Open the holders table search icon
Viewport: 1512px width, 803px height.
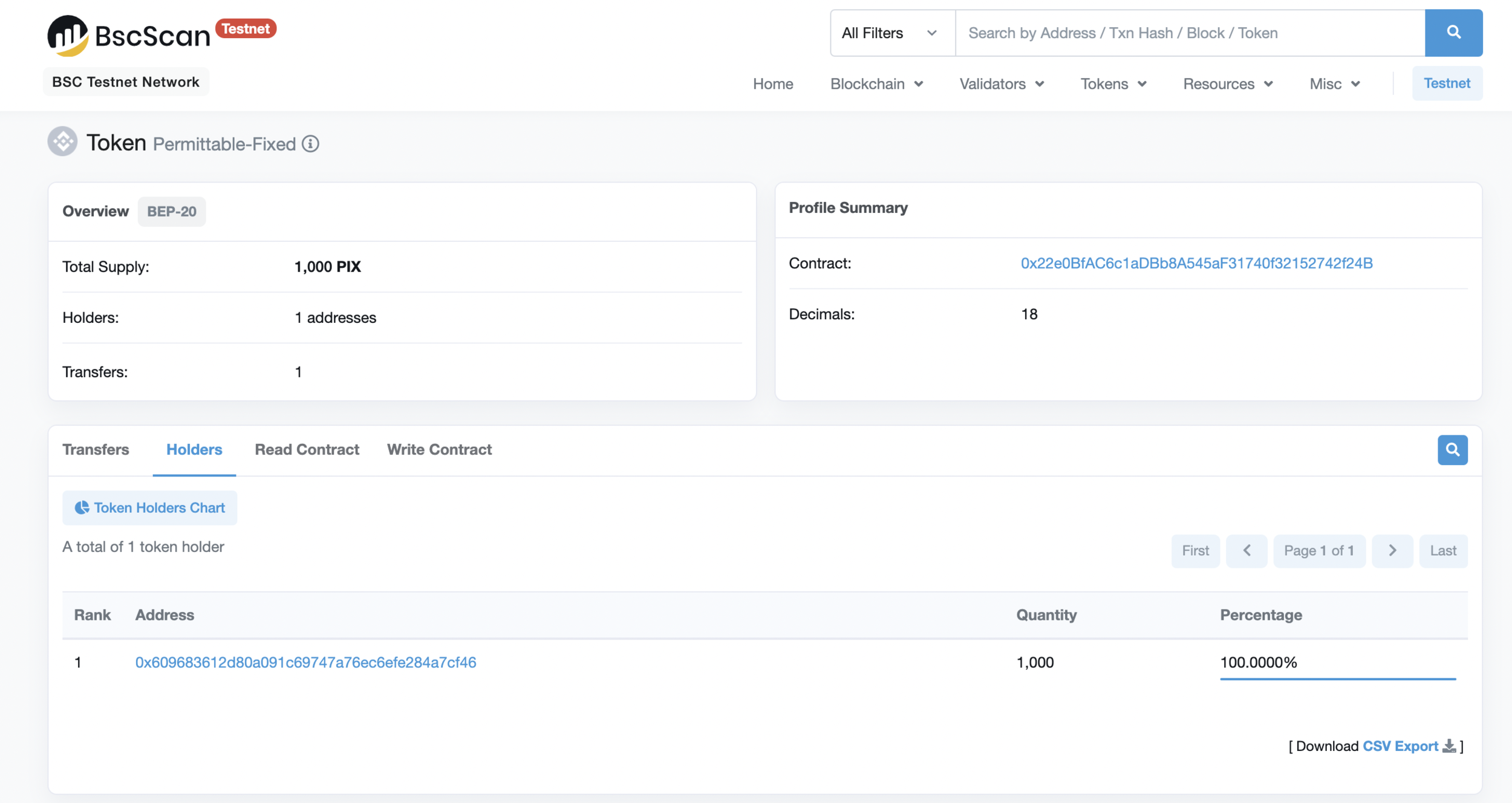[1452, 450]
